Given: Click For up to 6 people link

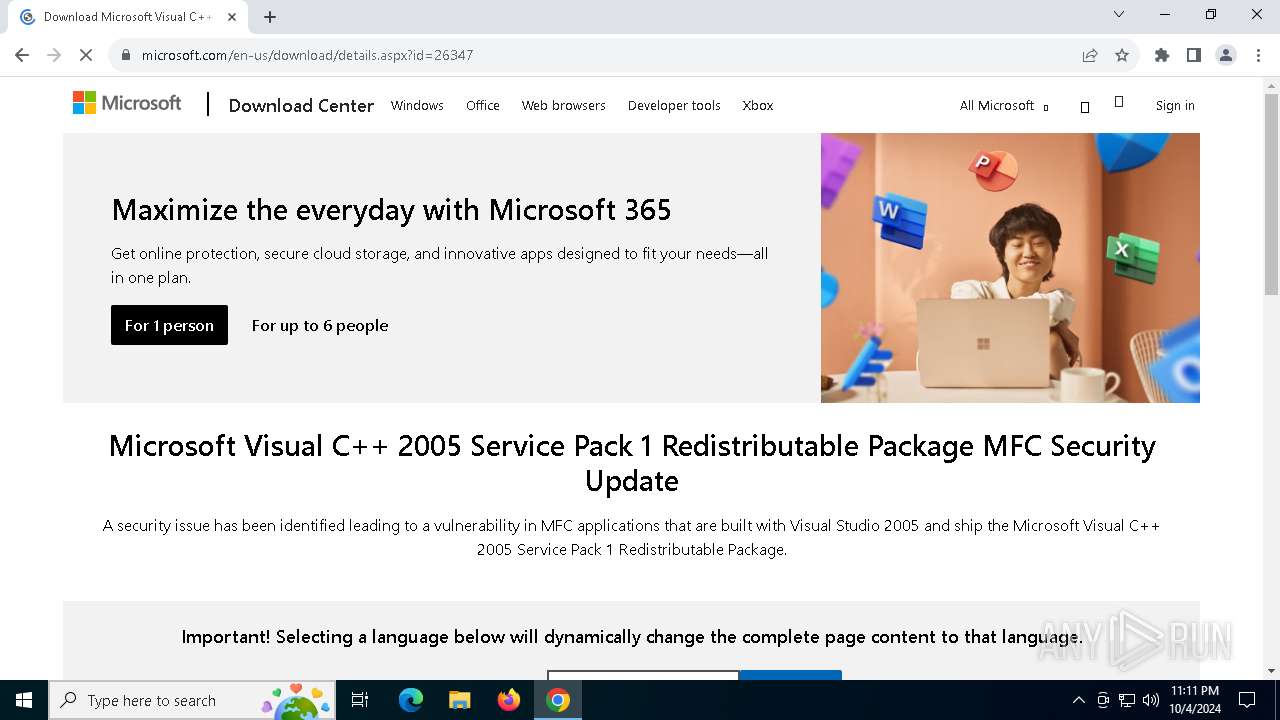Looking at the screenshot, I should pyautogui.click(x=320, y=325).
